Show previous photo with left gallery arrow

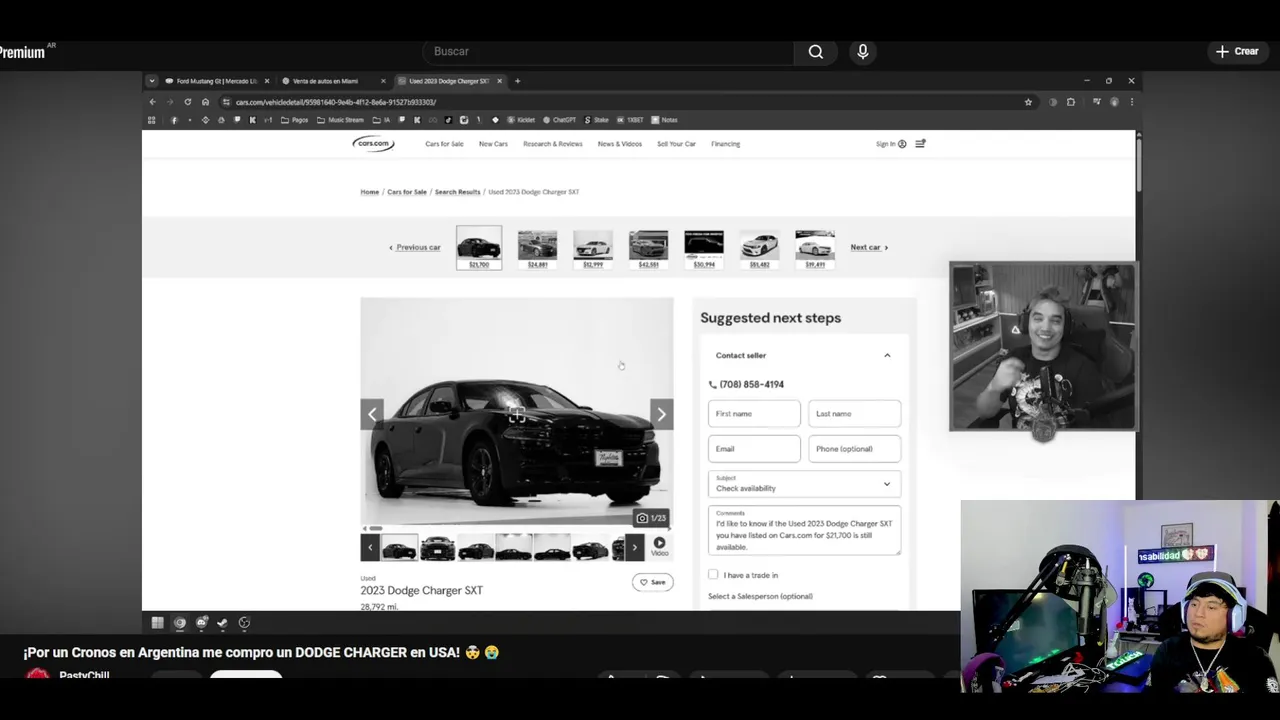372,414
